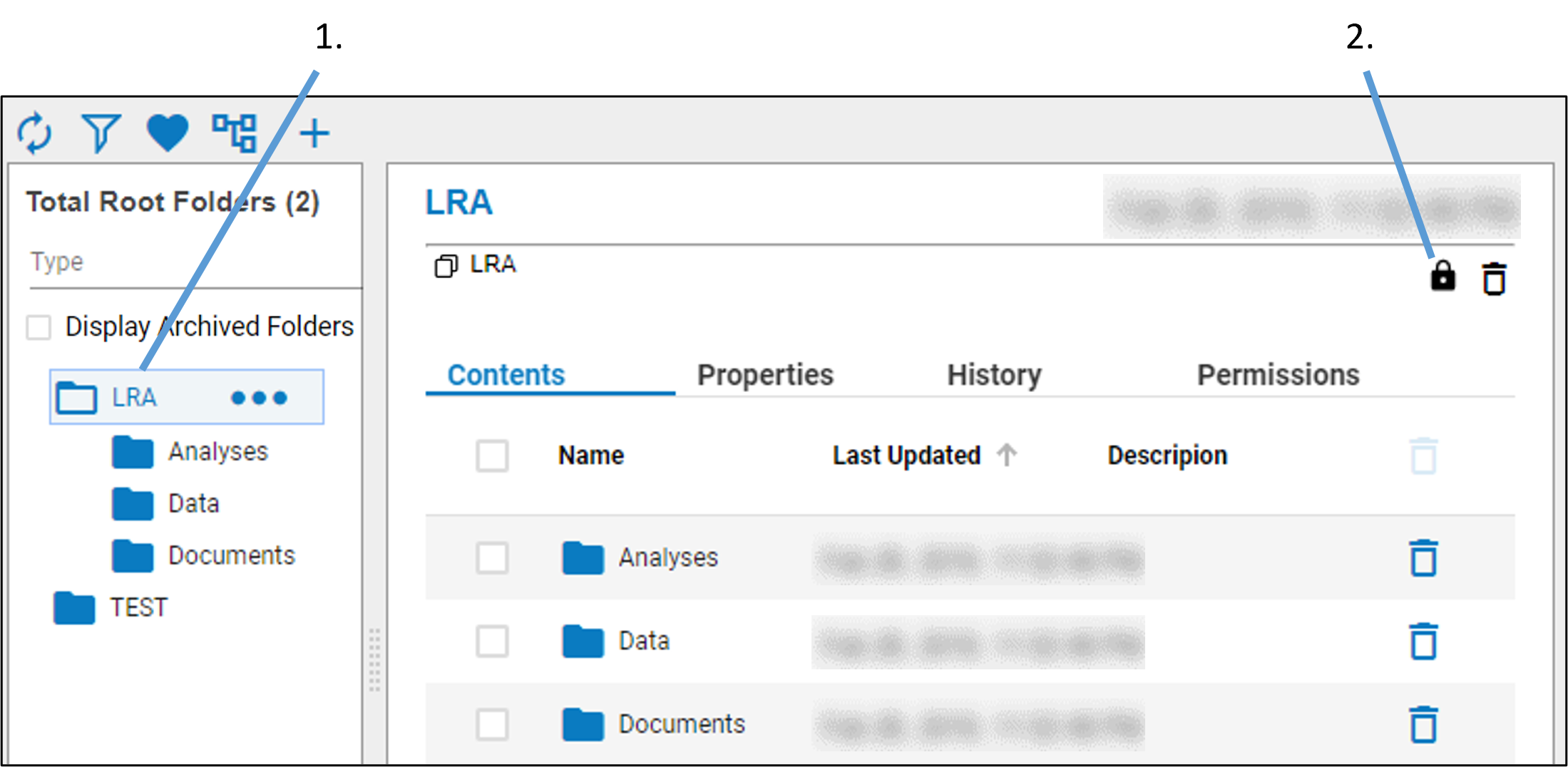
Task: Switch to the Properties tab
Action: pos(764,375)
